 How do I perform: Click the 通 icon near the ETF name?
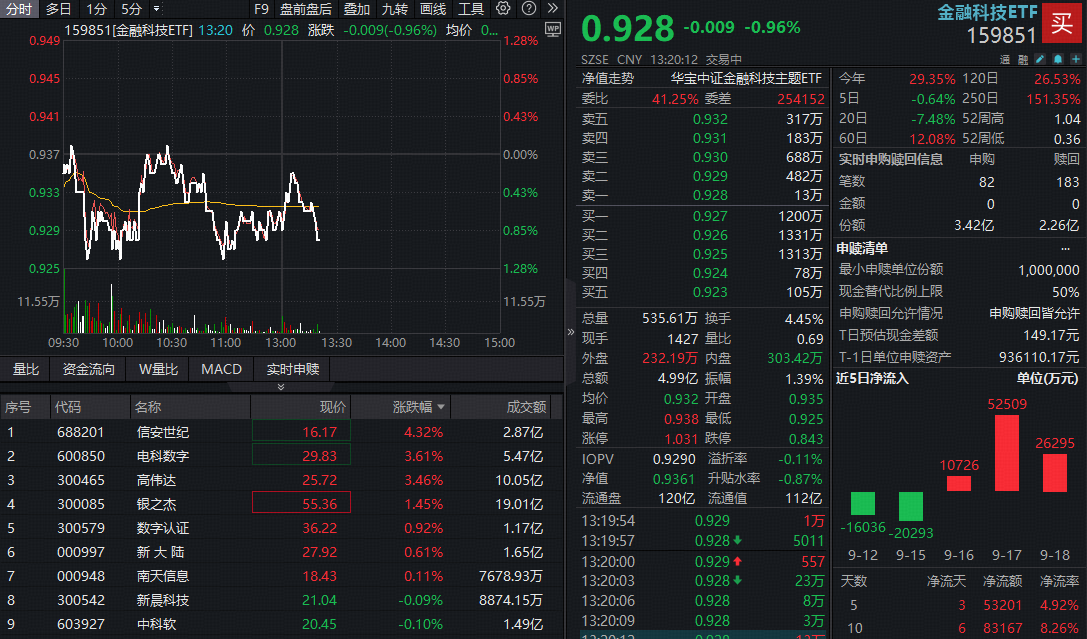point(1005,59)
